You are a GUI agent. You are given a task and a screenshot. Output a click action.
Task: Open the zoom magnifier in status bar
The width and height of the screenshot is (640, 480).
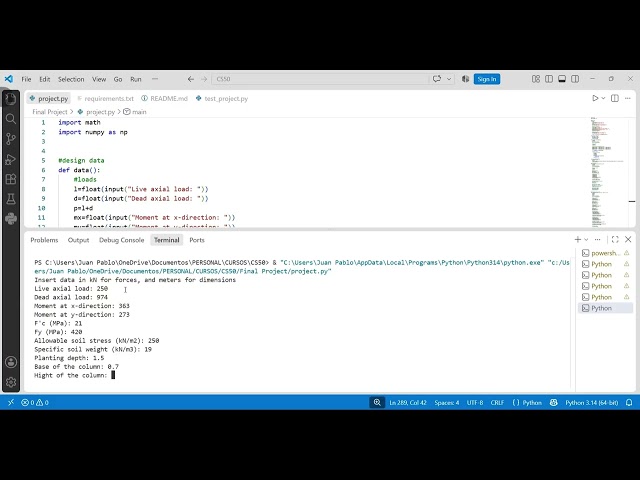coord(377,402)
